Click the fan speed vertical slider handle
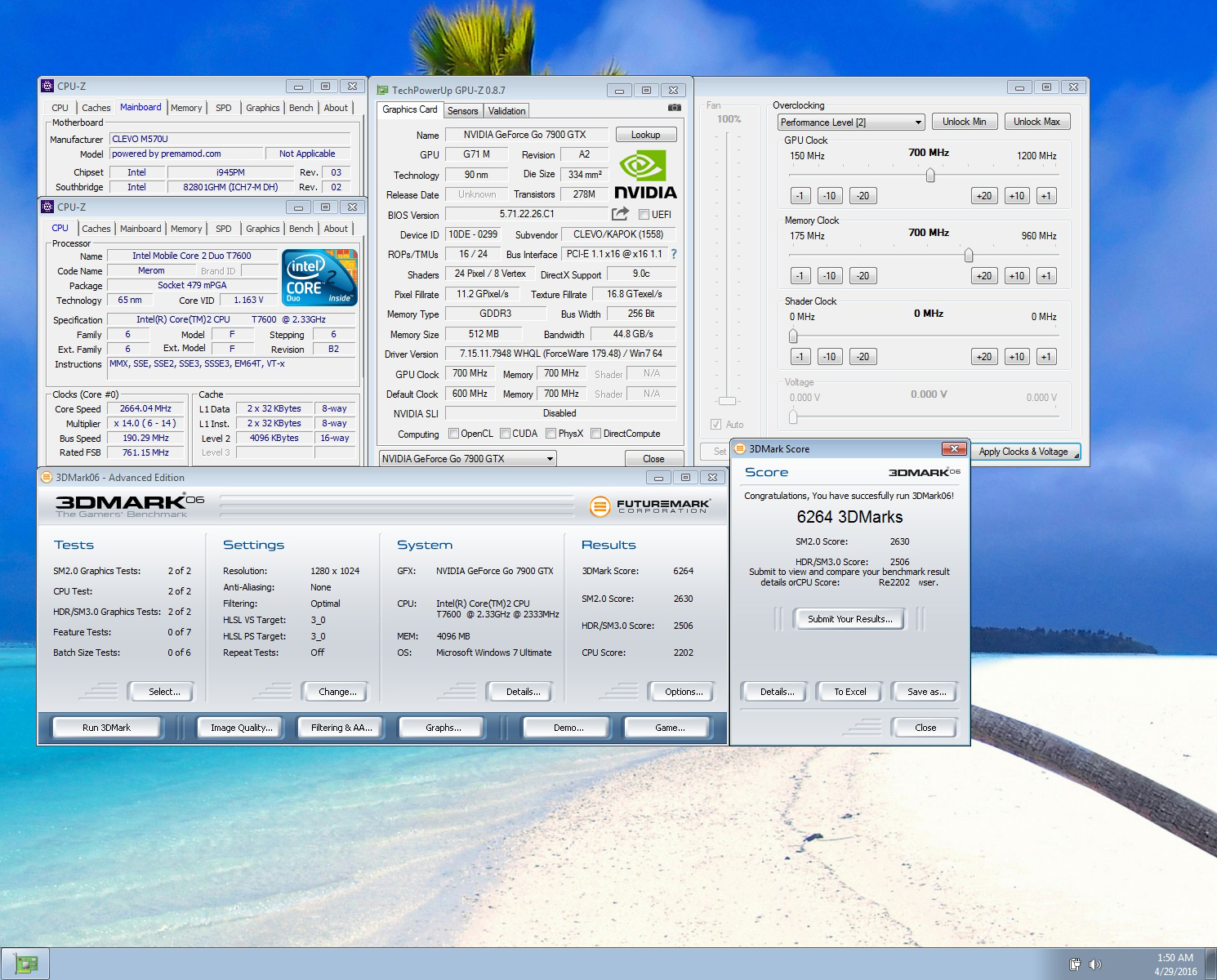This screenshot has height=980, width=1217. click(x=727, y=401)
